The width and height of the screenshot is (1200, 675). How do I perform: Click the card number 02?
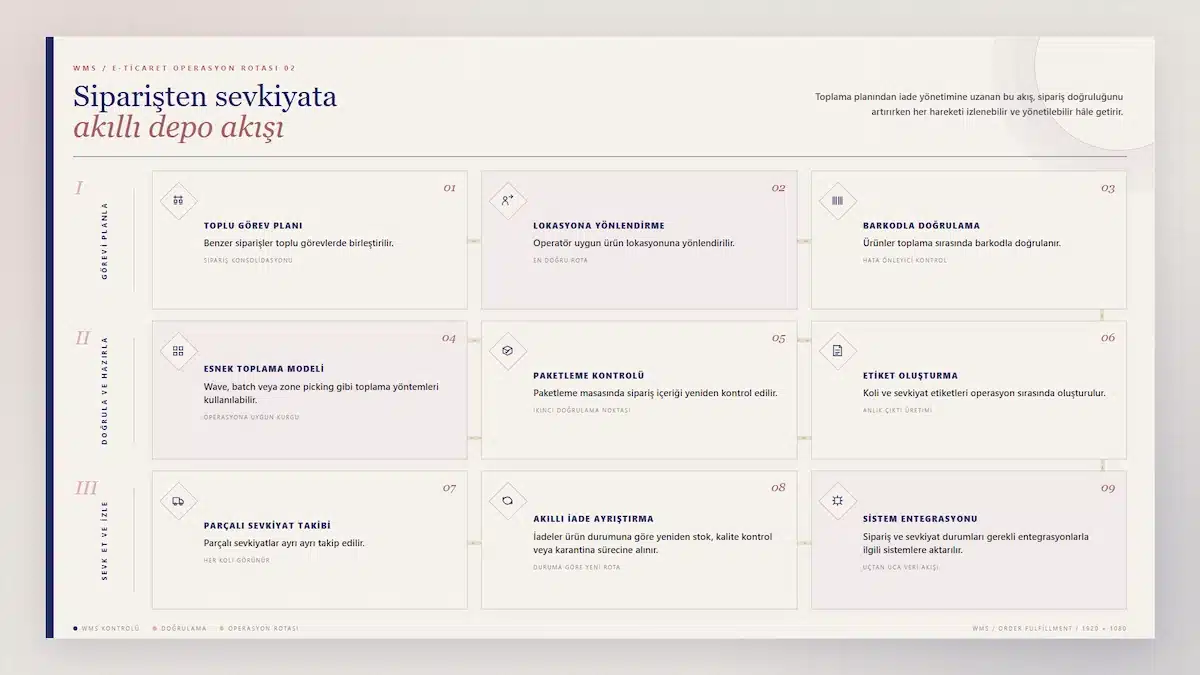pyautogui.click(x=778, y=188)
